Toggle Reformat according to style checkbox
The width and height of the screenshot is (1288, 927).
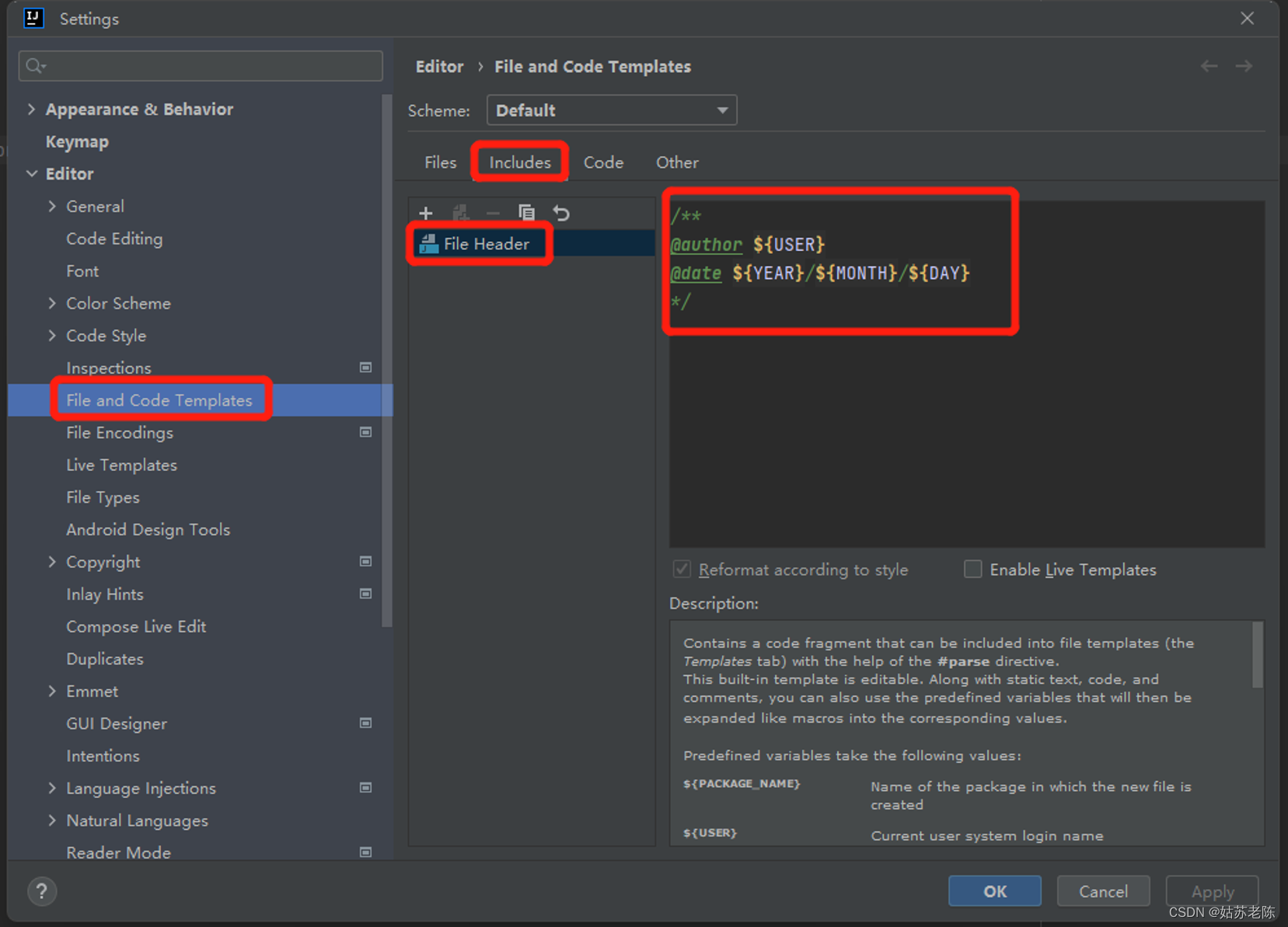coord(682,569)
